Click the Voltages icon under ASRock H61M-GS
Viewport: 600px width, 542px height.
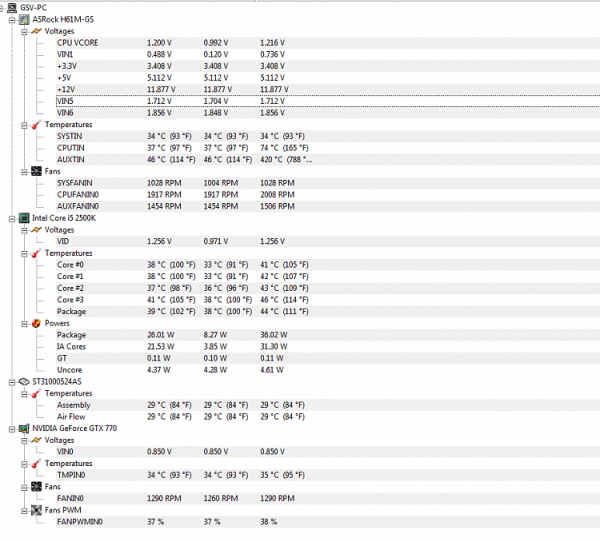click(x=36, y=31)
